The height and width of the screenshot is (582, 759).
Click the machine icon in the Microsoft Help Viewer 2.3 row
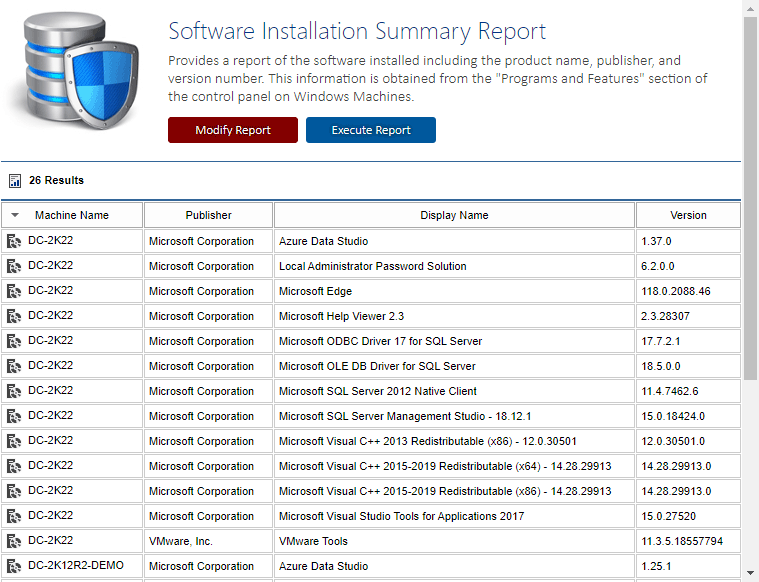14,316
